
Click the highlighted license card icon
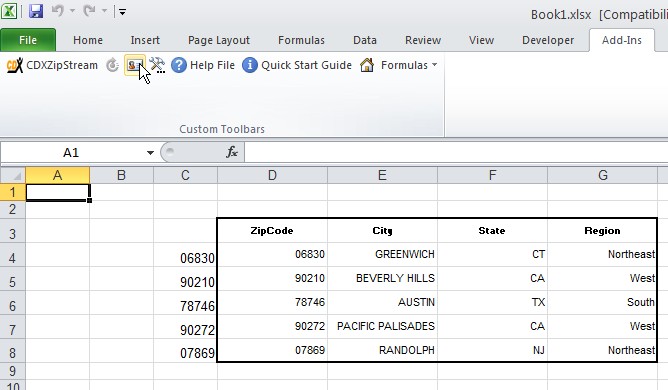click(134, 65)
